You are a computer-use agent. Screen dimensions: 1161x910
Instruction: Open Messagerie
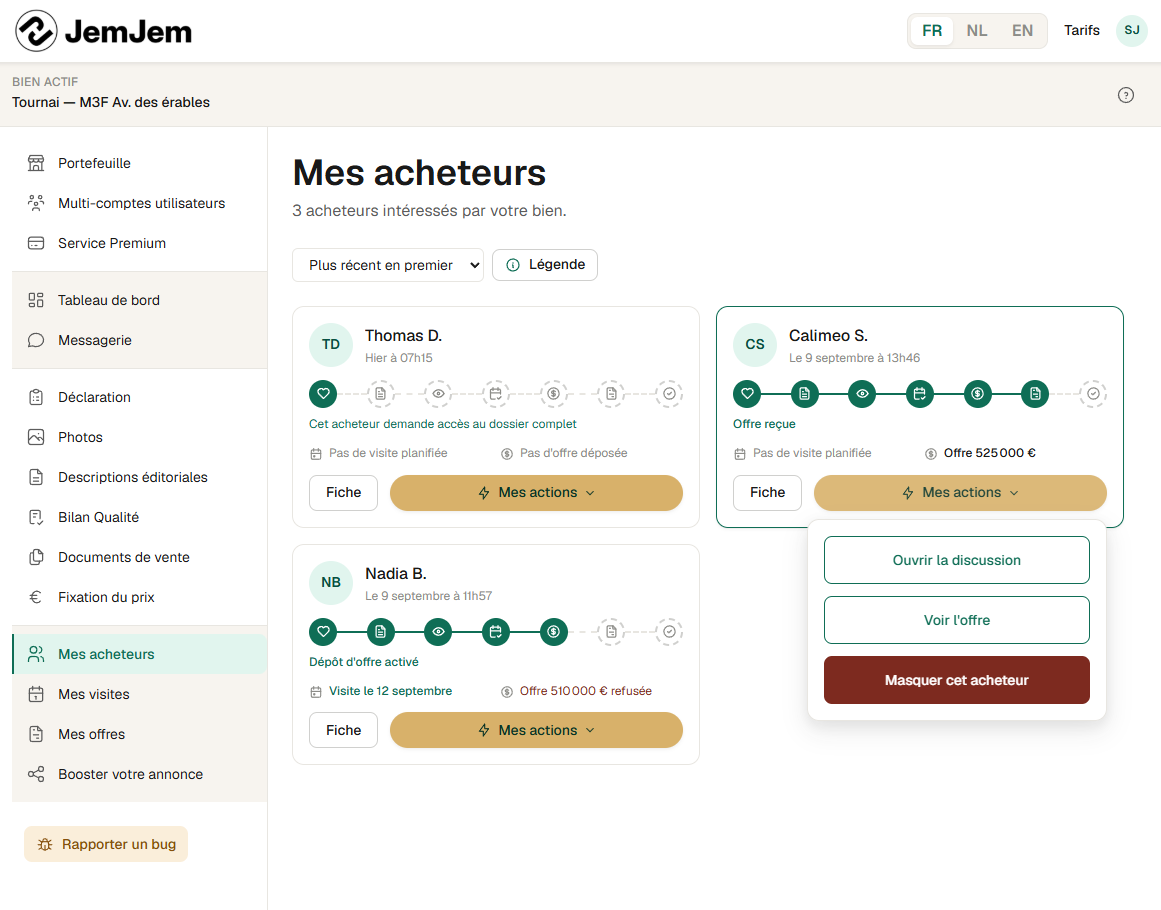[x=139, y=340]
